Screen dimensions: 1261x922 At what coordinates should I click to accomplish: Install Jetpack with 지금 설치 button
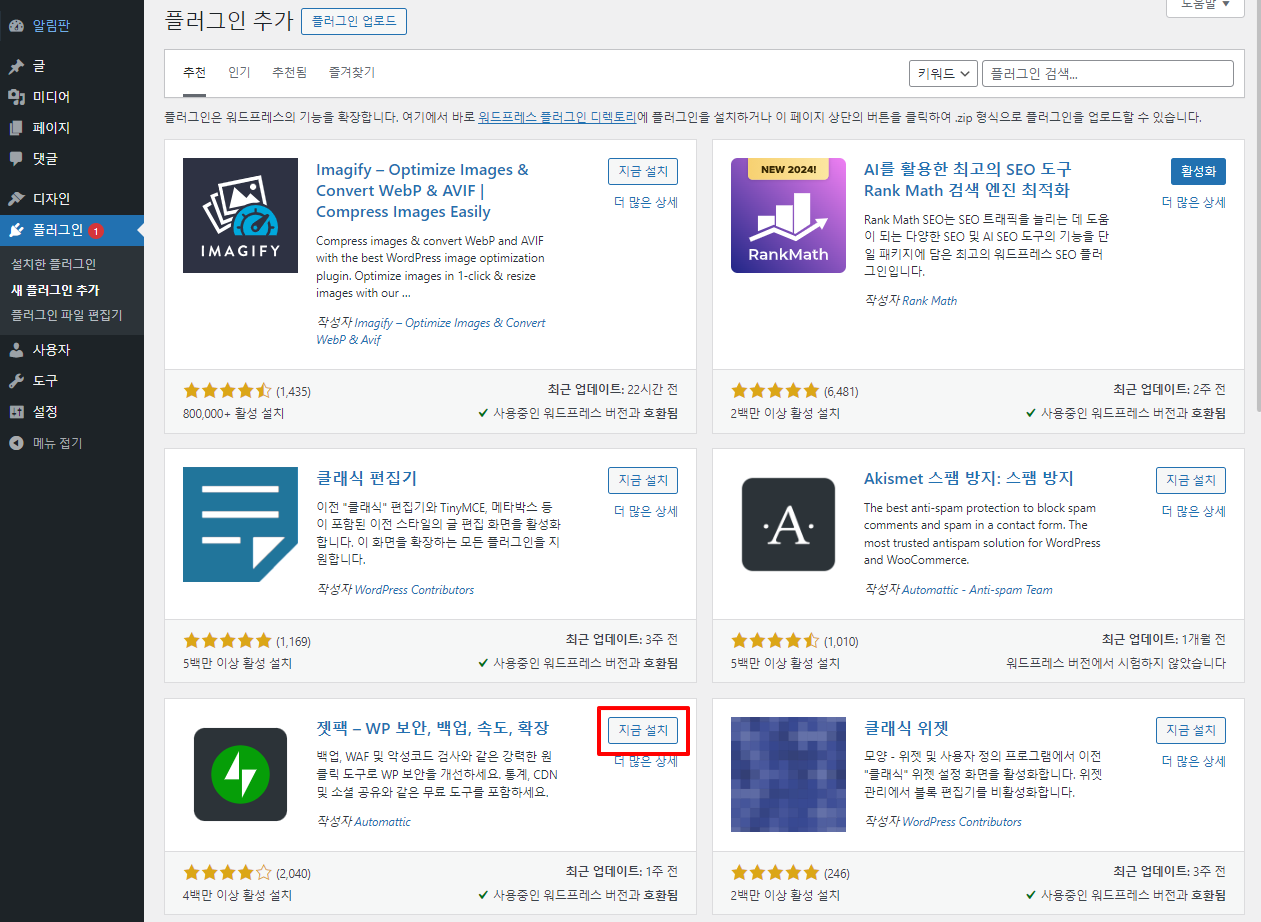coord(643,730)
